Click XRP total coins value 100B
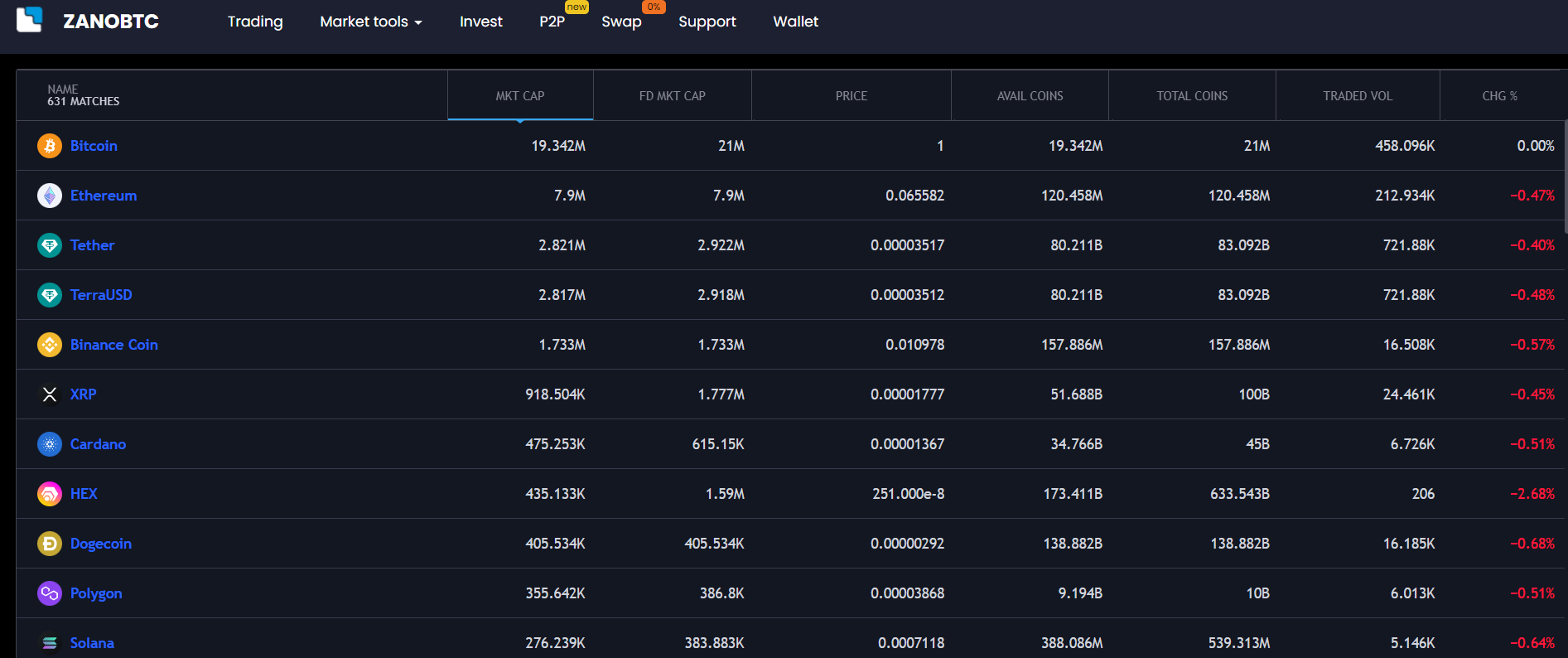The height and width of the screenshot is (658, 1568). 1254,394
